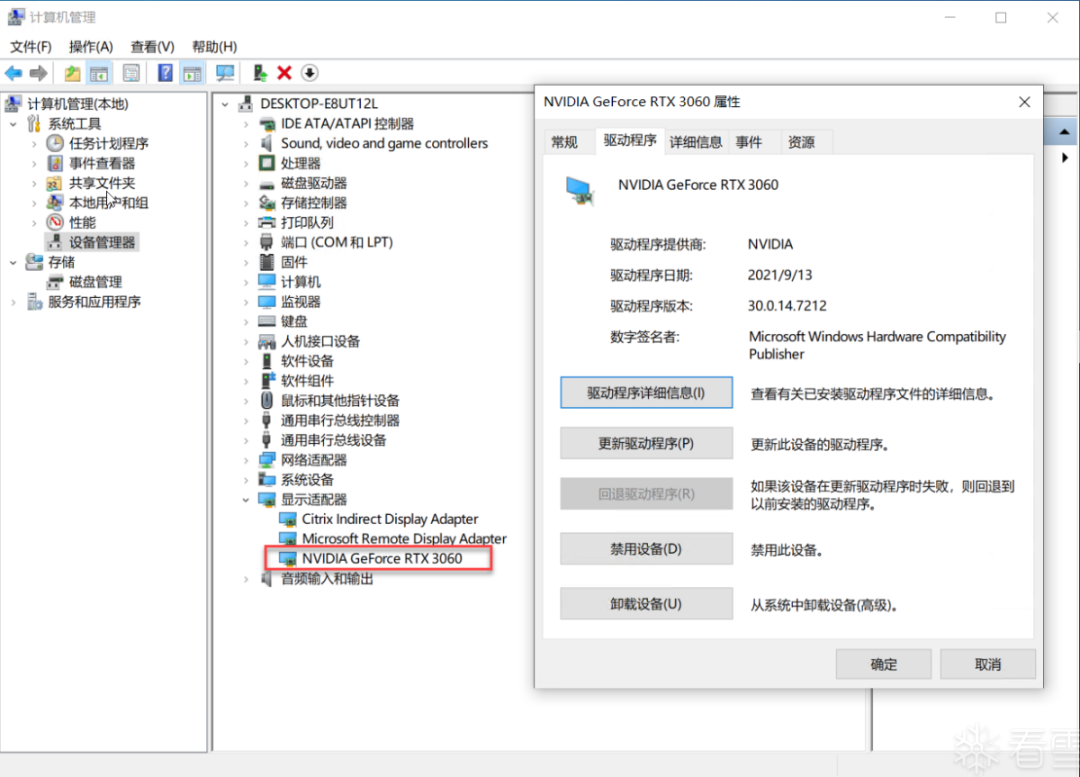Select the 系统设备 category row
This screenshot has height=777, width=1080.
point(307,479)
